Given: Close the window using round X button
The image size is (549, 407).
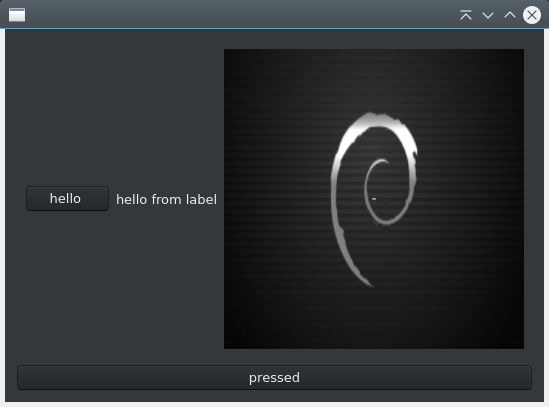Looking at the screenshot, I should (x=532, y=15).
